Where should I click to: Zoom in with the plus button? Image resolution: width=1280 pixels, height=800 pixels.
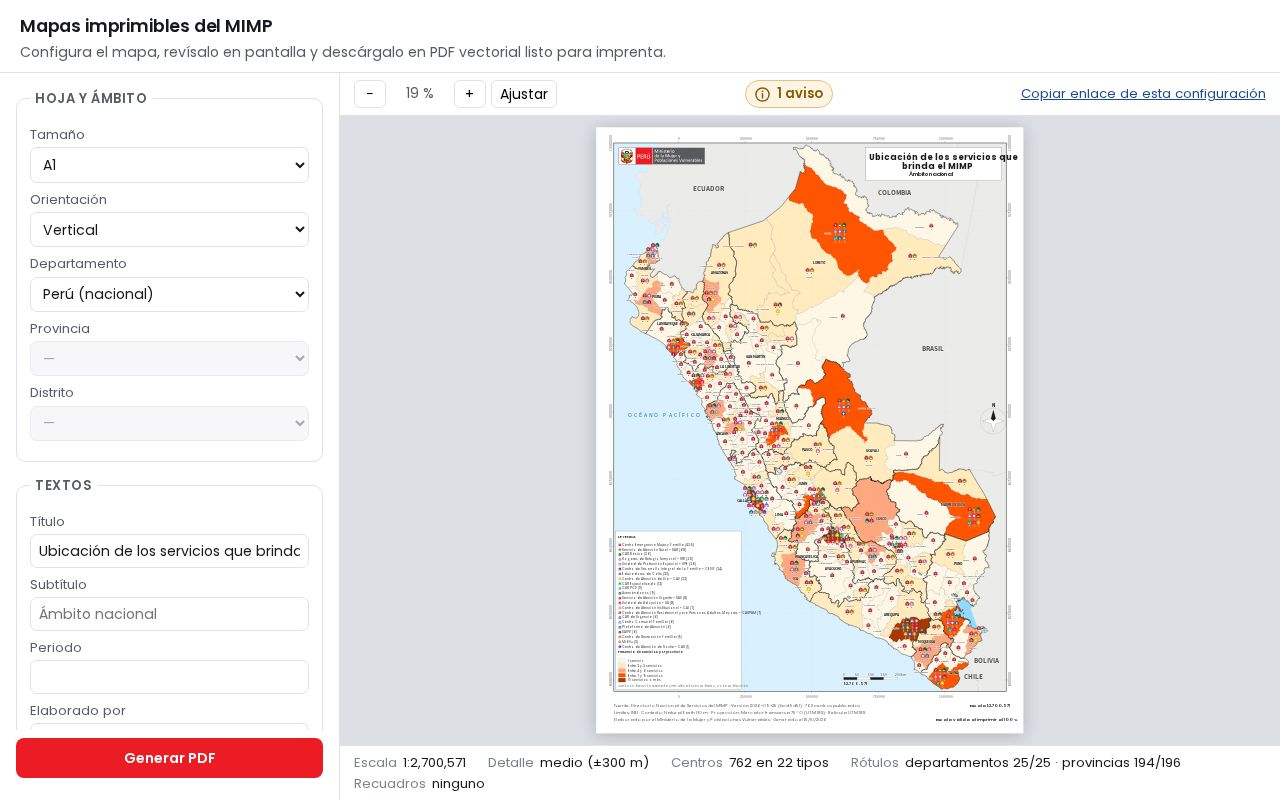[x=469, y=94]
